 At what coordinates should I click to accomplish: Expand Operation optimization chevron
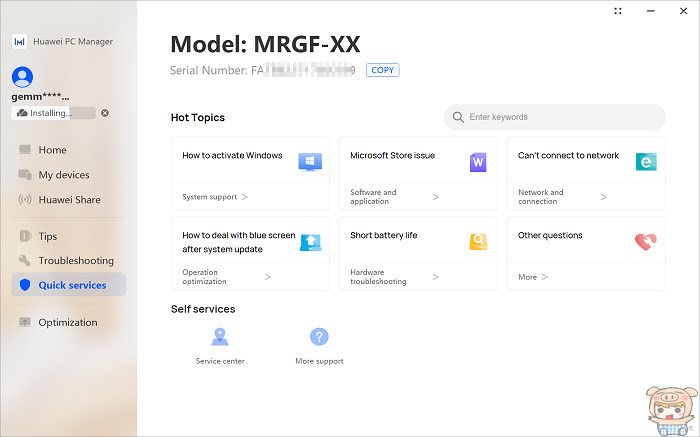point(268,277)
